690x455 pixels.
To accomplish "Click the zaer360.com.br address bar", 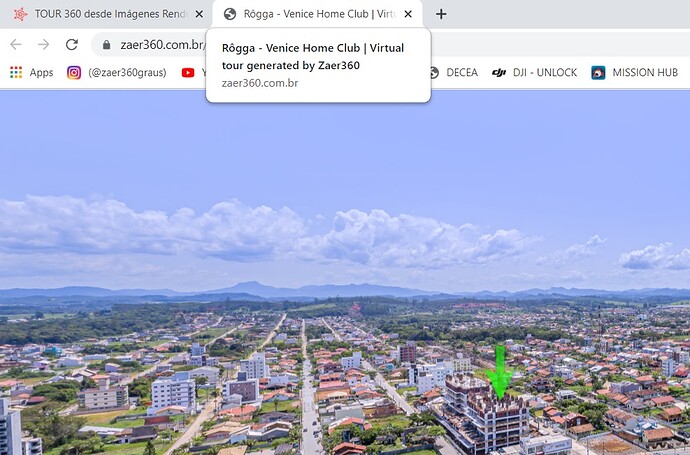I will coord(161,45).
